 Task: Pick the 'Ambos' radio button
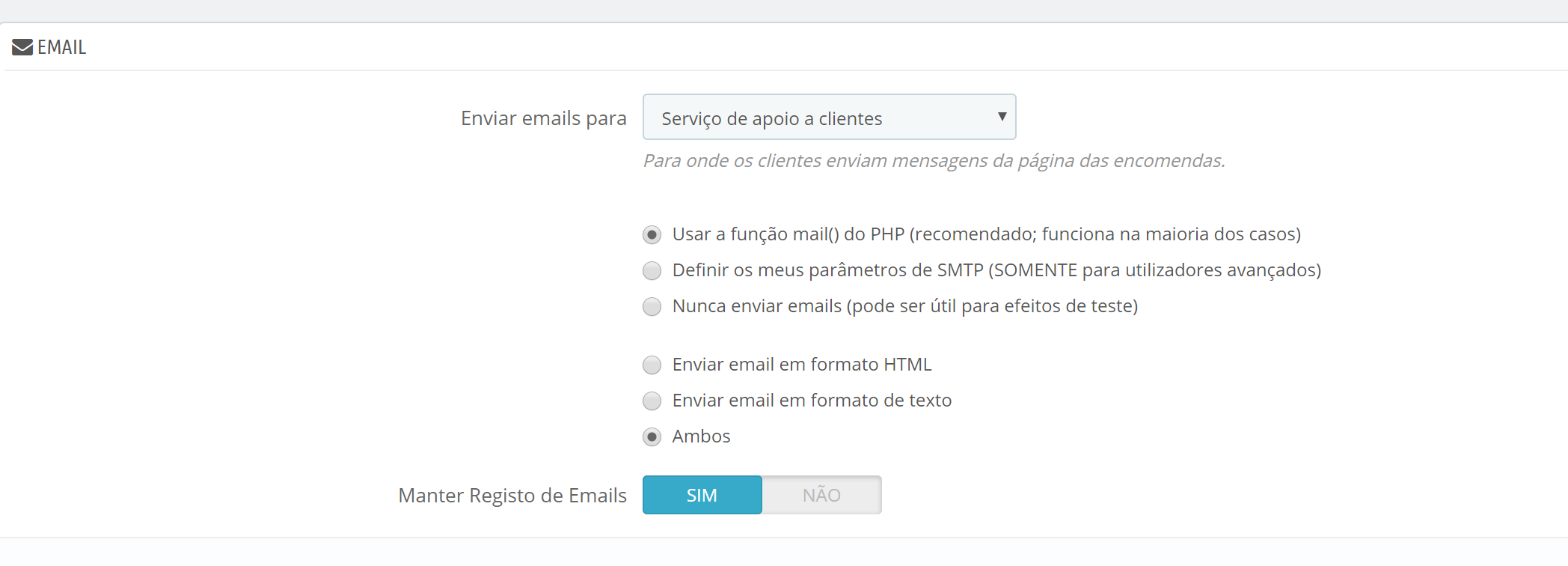[652, 437]
